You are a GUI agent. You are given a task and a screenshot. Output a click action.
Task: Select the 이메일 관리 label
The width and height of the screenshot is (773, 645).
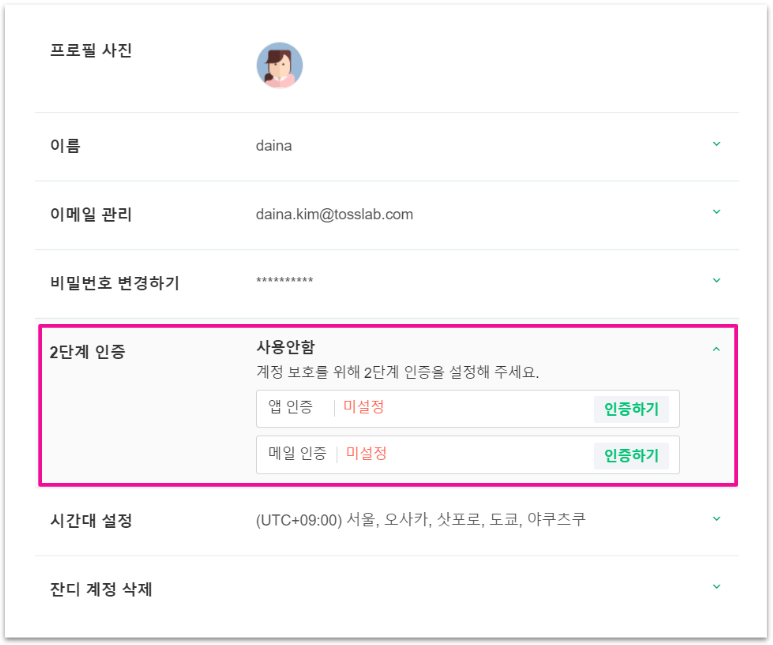(x=91, y=214)
